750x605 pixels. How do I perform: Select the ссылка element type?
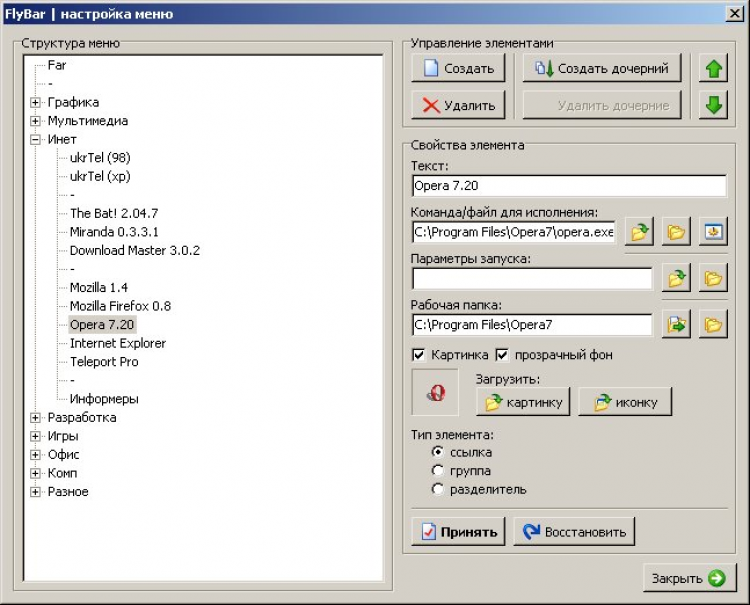tap(437, 452)
